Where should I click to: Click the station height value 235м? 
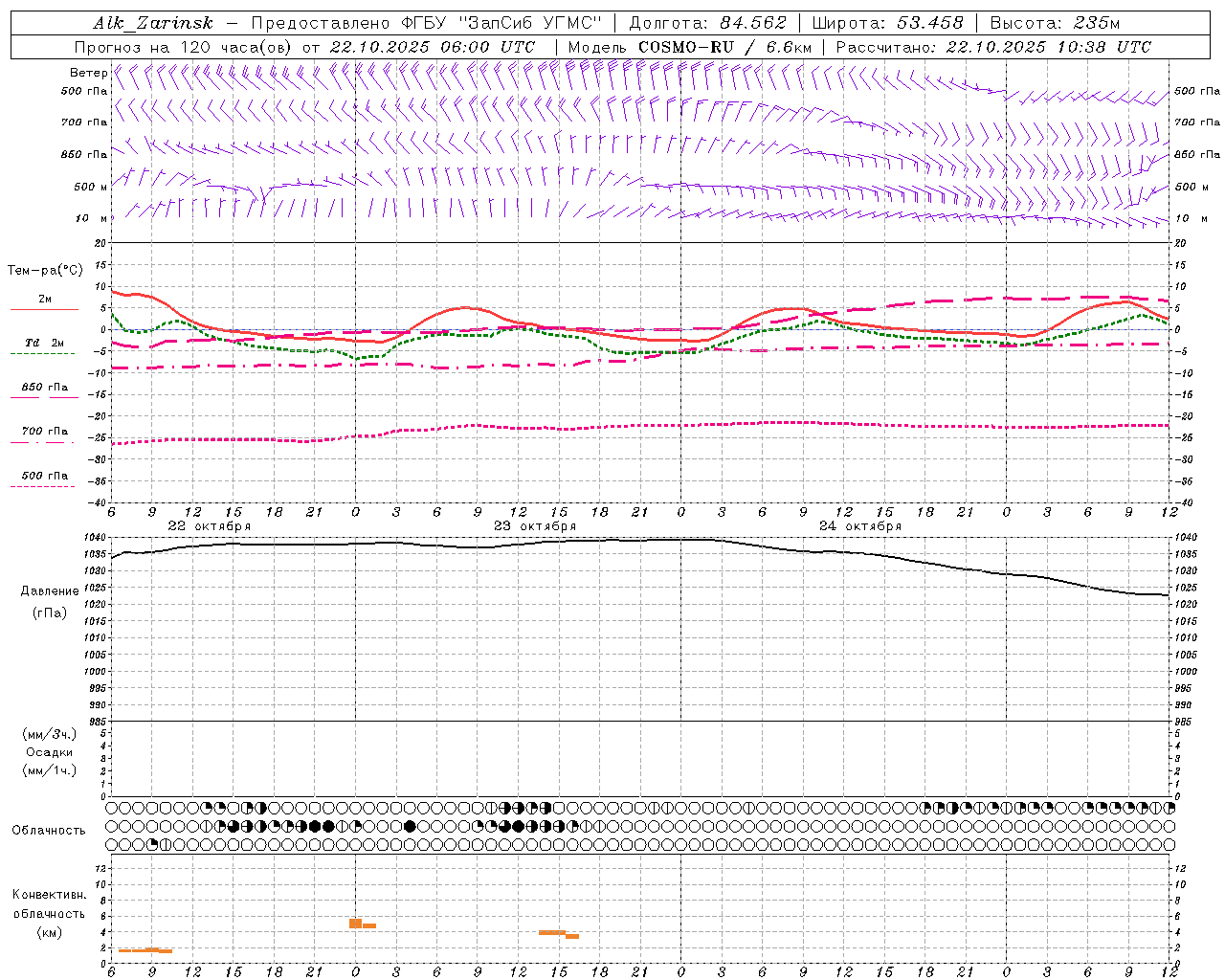click(1095, 23)
